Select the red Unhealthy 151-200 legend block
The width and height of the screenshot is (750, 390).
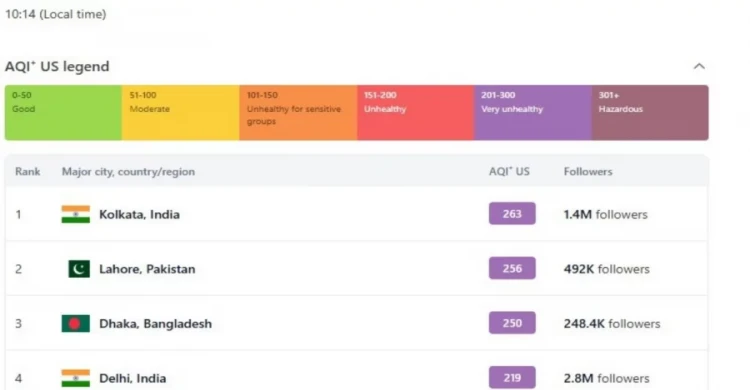click(416, 113)
